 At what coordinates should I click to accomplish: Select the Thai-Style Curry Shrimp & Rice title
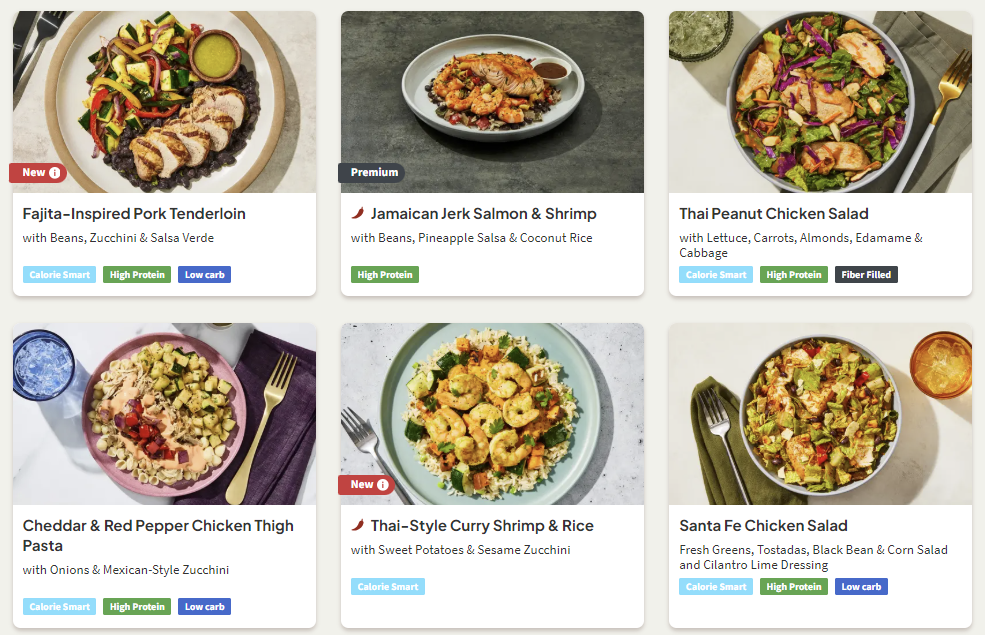point(482,526)
